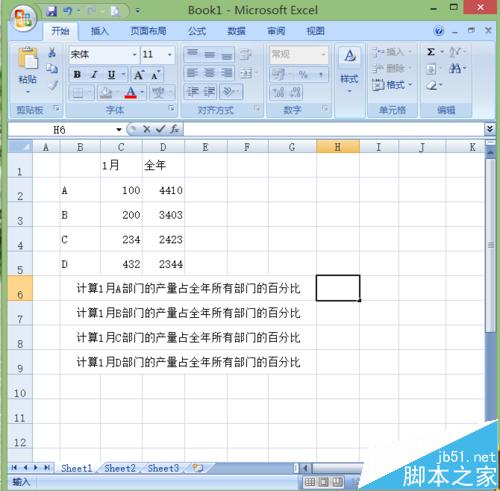Apply fill color bucket icon

(106, 93)
